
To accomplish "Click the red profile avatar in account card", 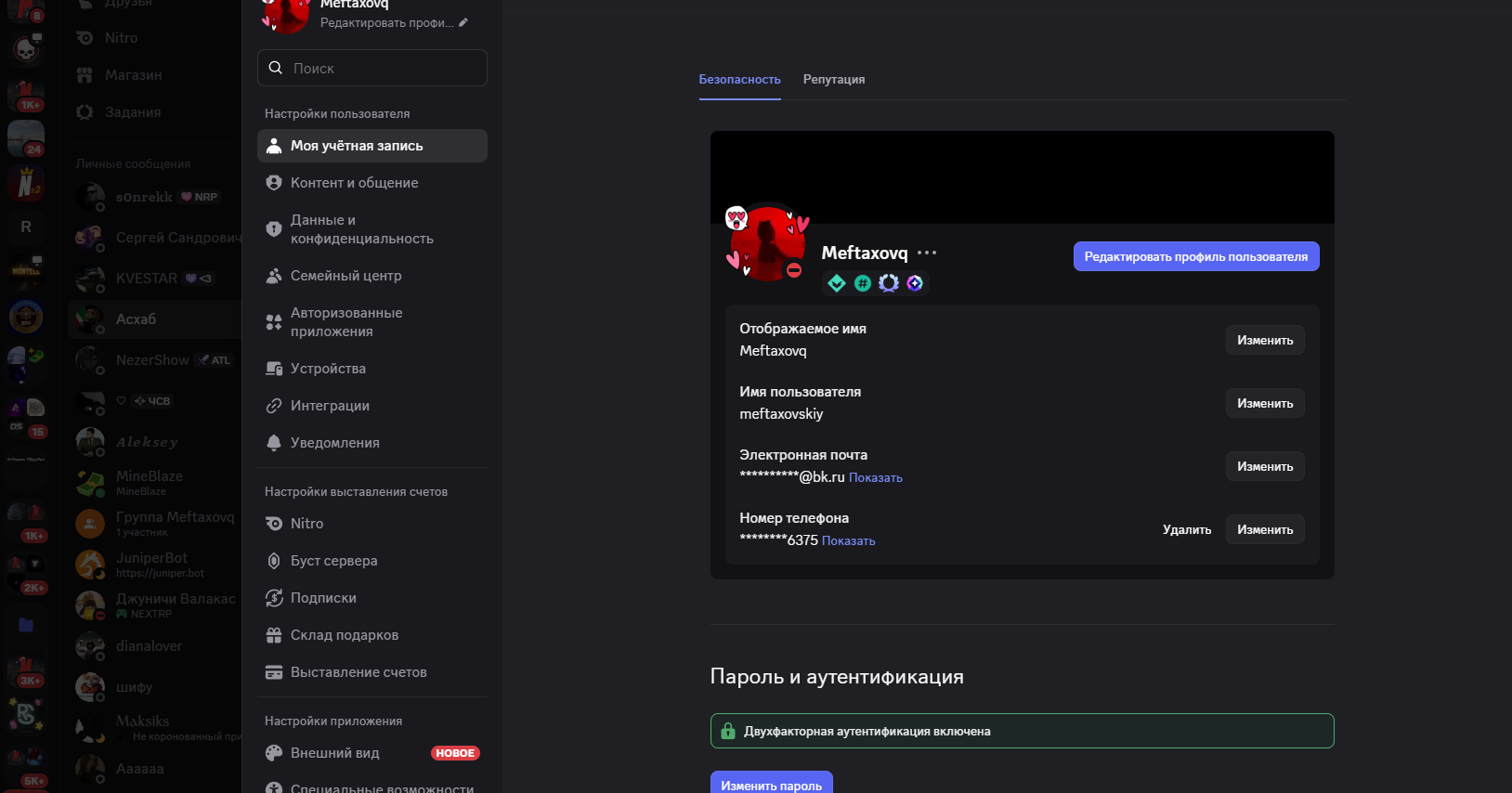I will click(x=768, y=243).
